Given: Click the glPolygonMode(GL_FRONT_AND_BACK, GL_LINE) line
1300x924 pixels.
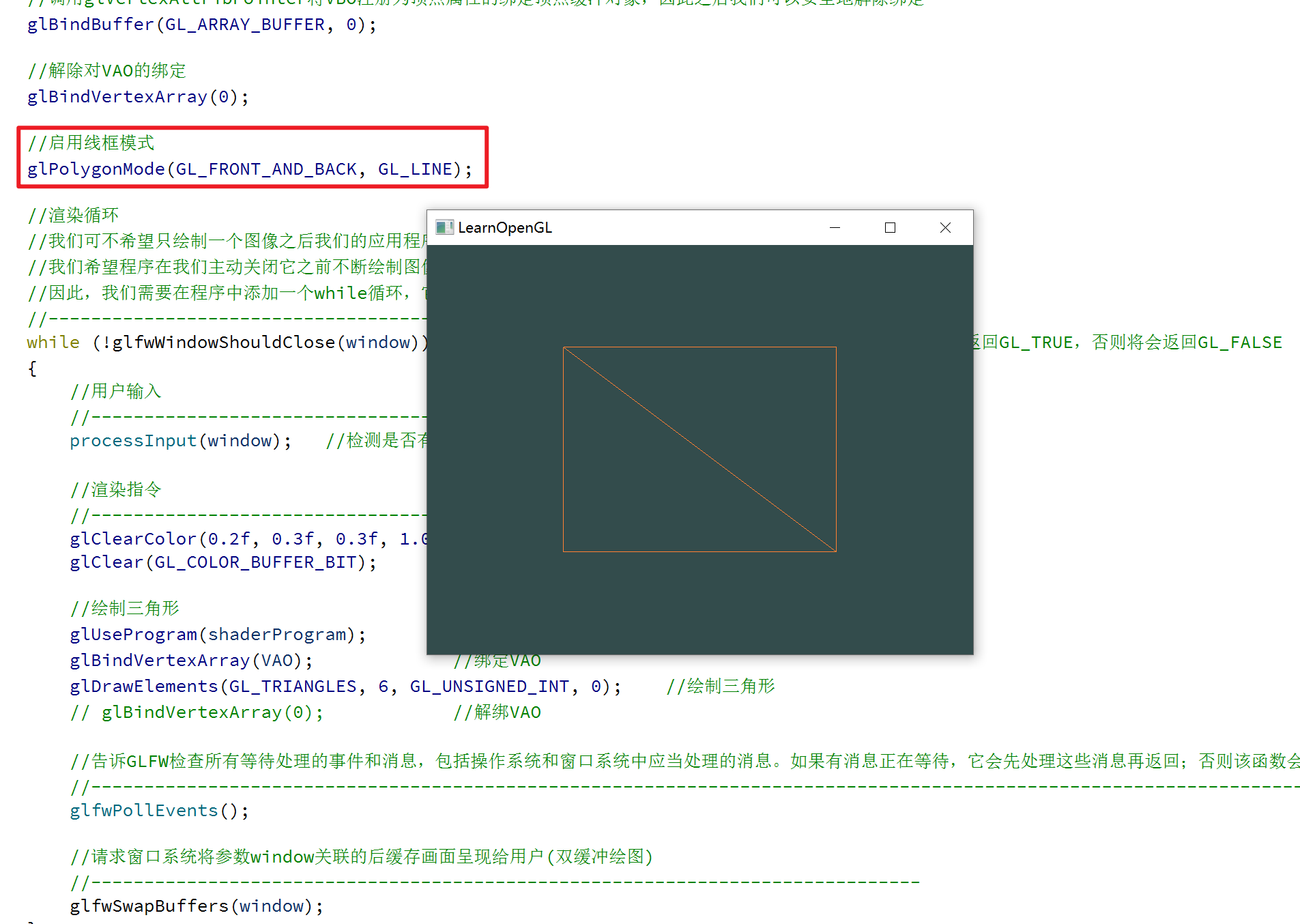Looking at the screenshot, I should point(250,169).
